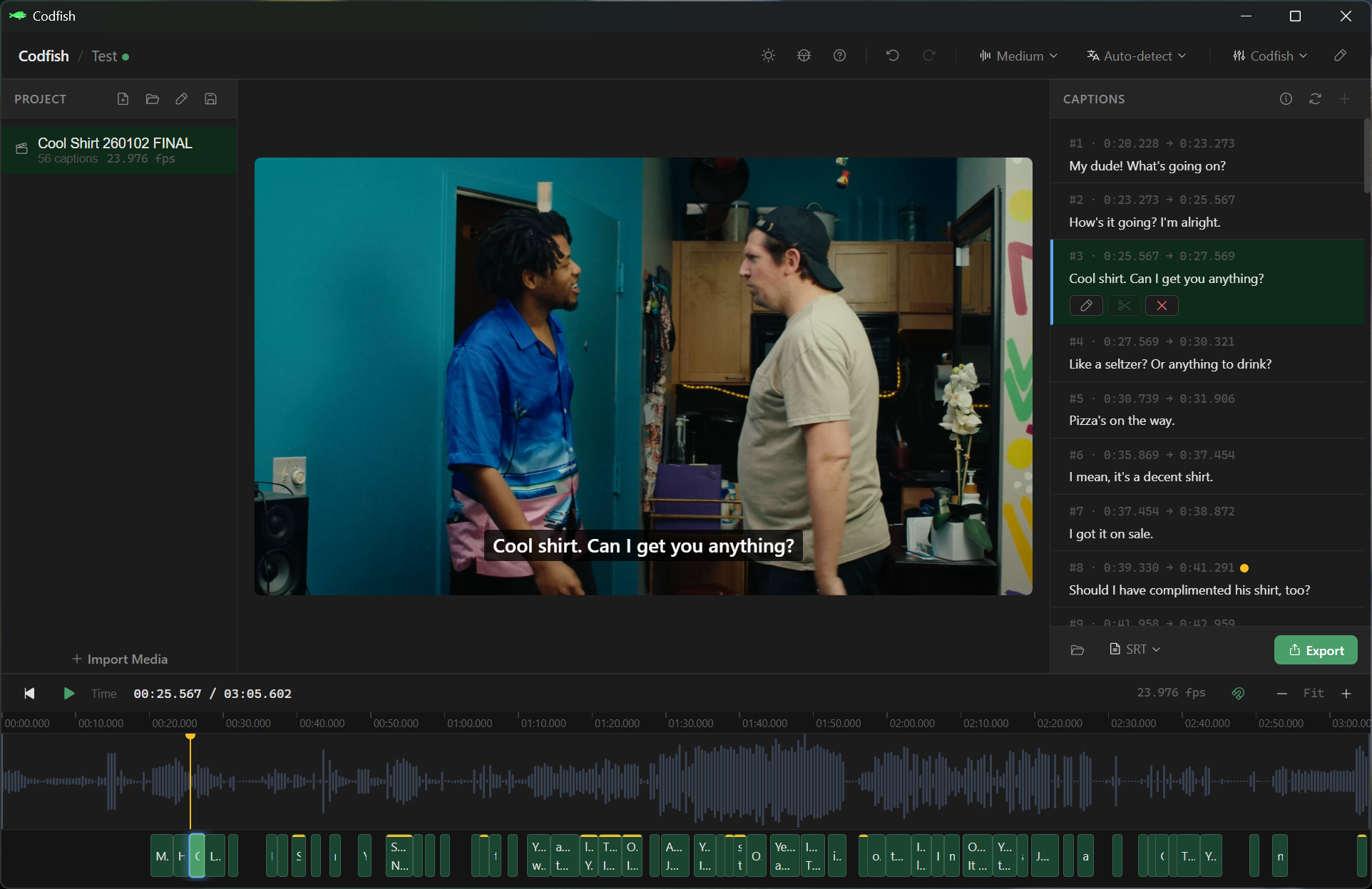Play the video from the current position
The width and height of the screenshot is (1372, 889).
pyautogui.click(x=68, y=693)
